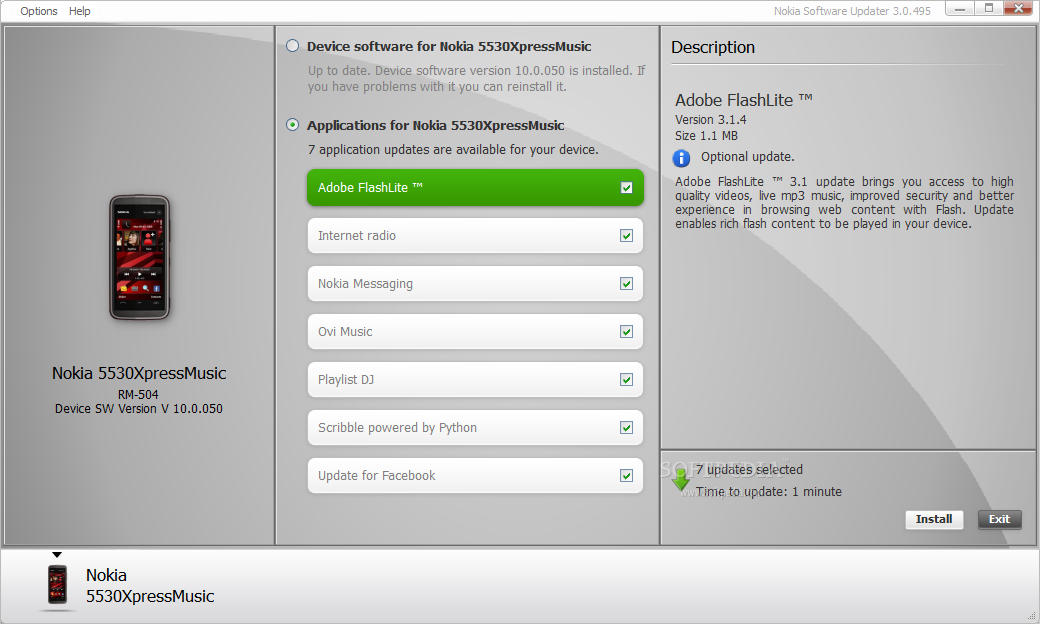Select the Playlist DJ update row
This screenshot has width=1040, height=624.
tap(475, 379)
